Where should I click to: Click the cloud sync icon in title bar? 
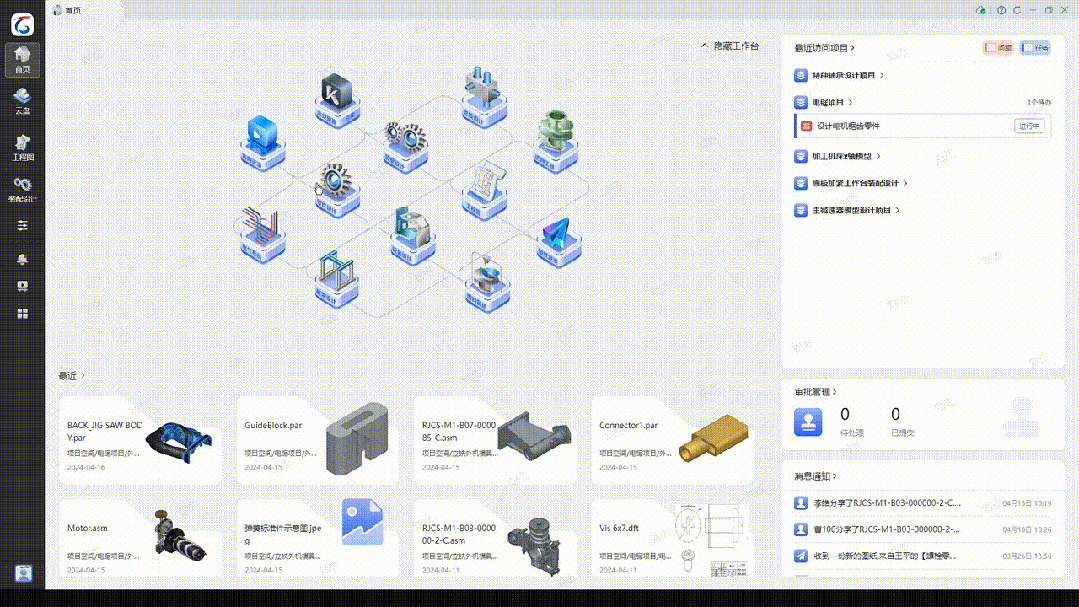982,10
